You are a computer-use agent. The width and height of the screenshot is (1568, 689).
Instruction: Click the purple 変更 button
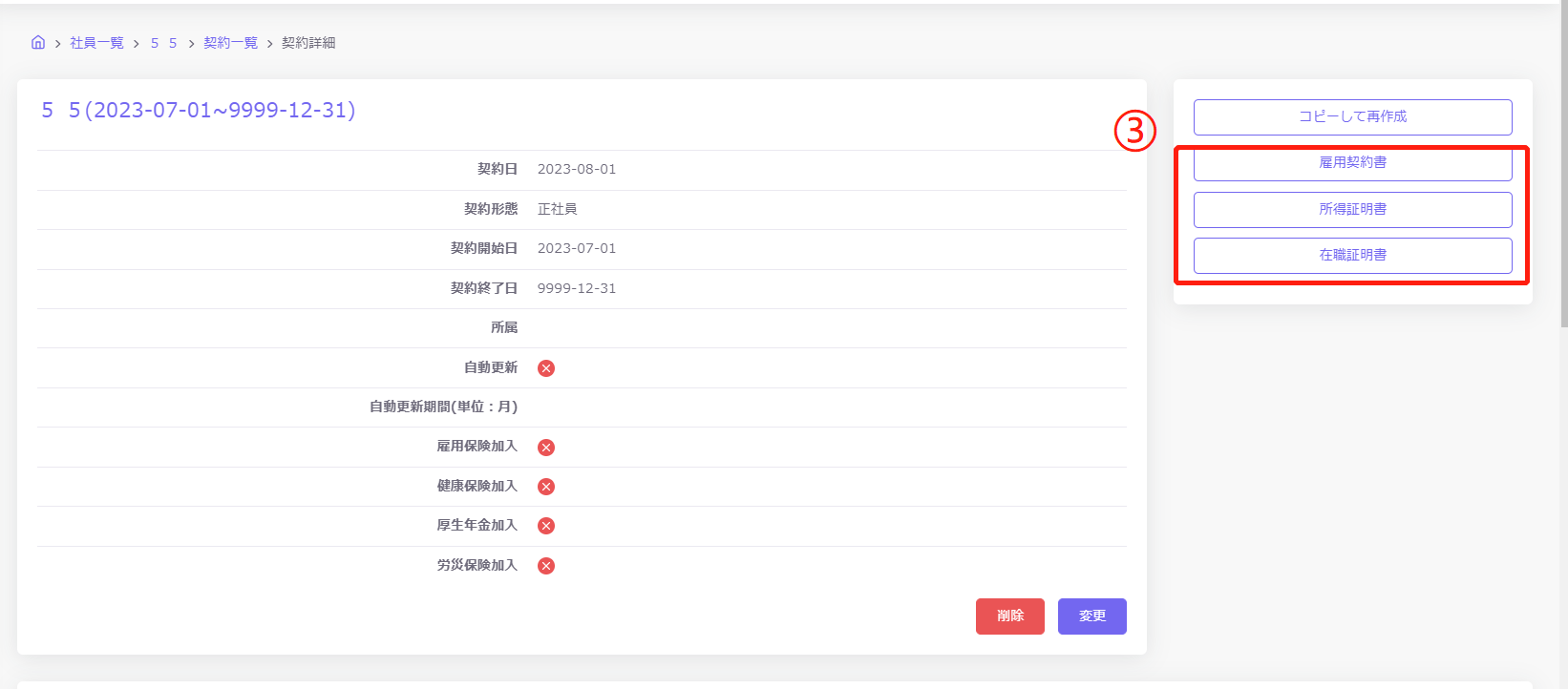1091,616
